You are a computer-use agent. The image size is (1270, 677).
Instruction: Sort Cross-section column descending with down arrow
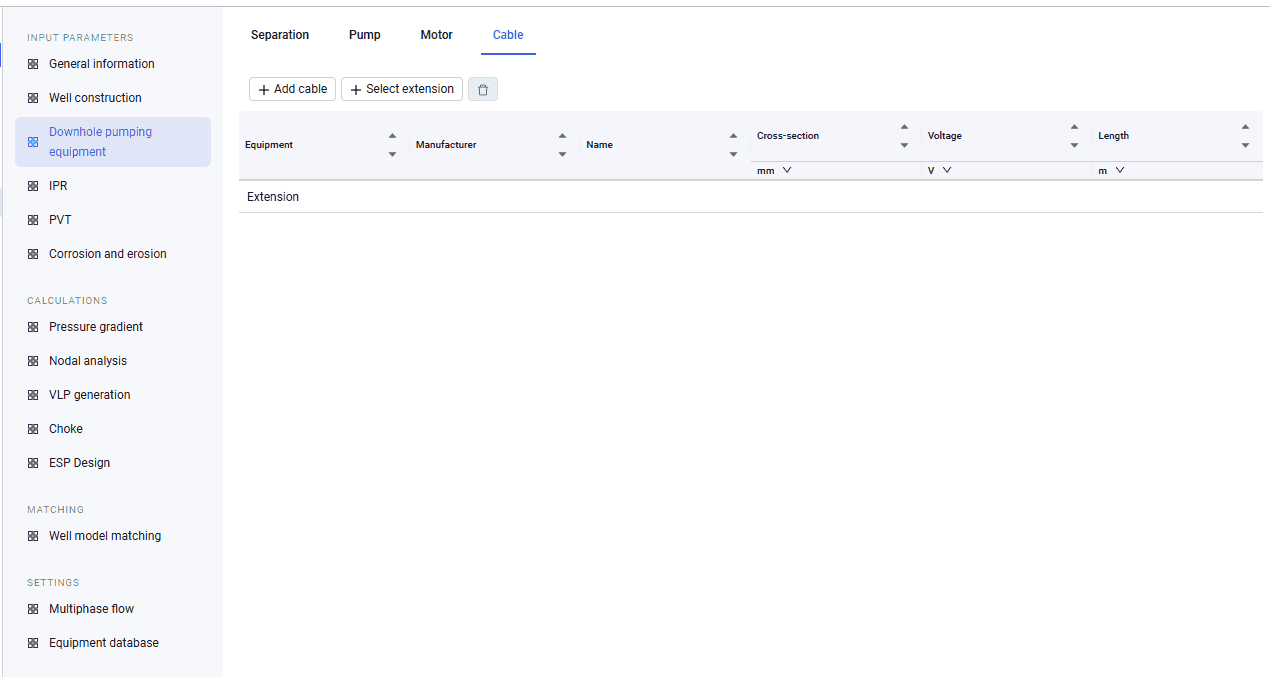[904, 145]
